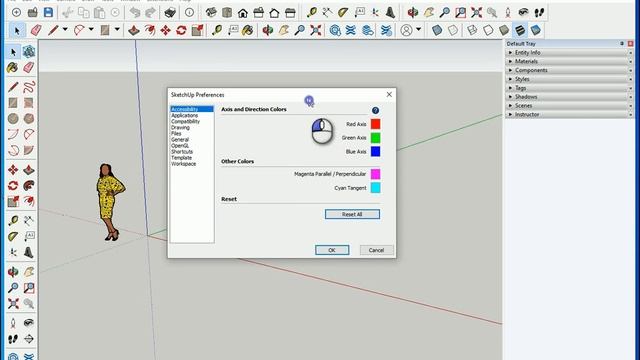Click the help question mark icon
Image resolution: width=640 pixels, height=360 pixels.
376,111
